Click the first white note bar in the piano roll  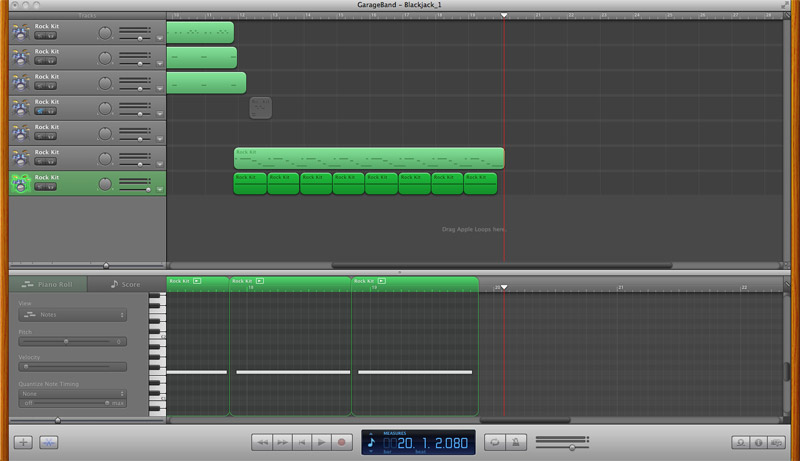tap(197, 372)
